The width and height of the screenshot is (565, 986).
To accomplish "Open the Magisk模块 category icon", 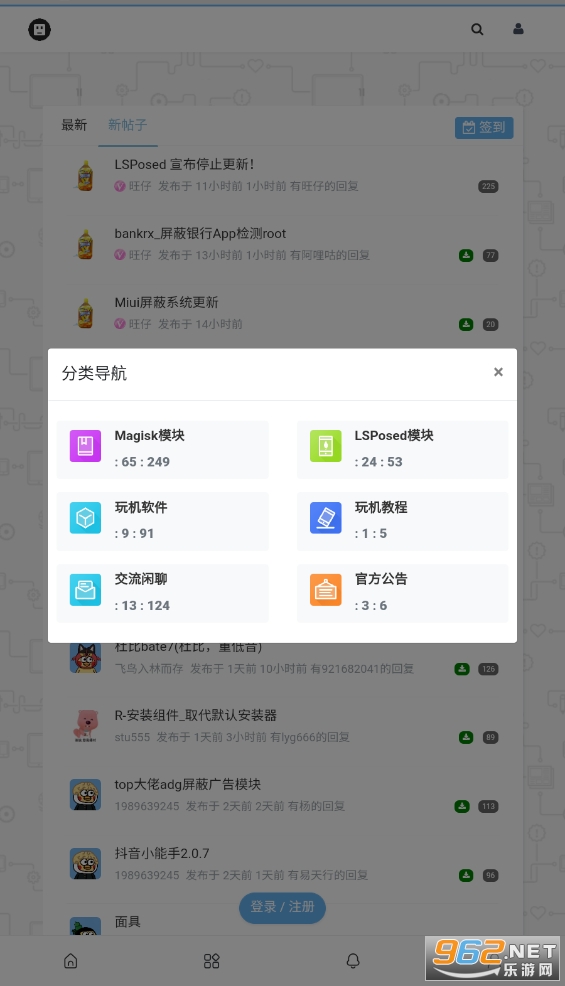I will click(86, 446).
